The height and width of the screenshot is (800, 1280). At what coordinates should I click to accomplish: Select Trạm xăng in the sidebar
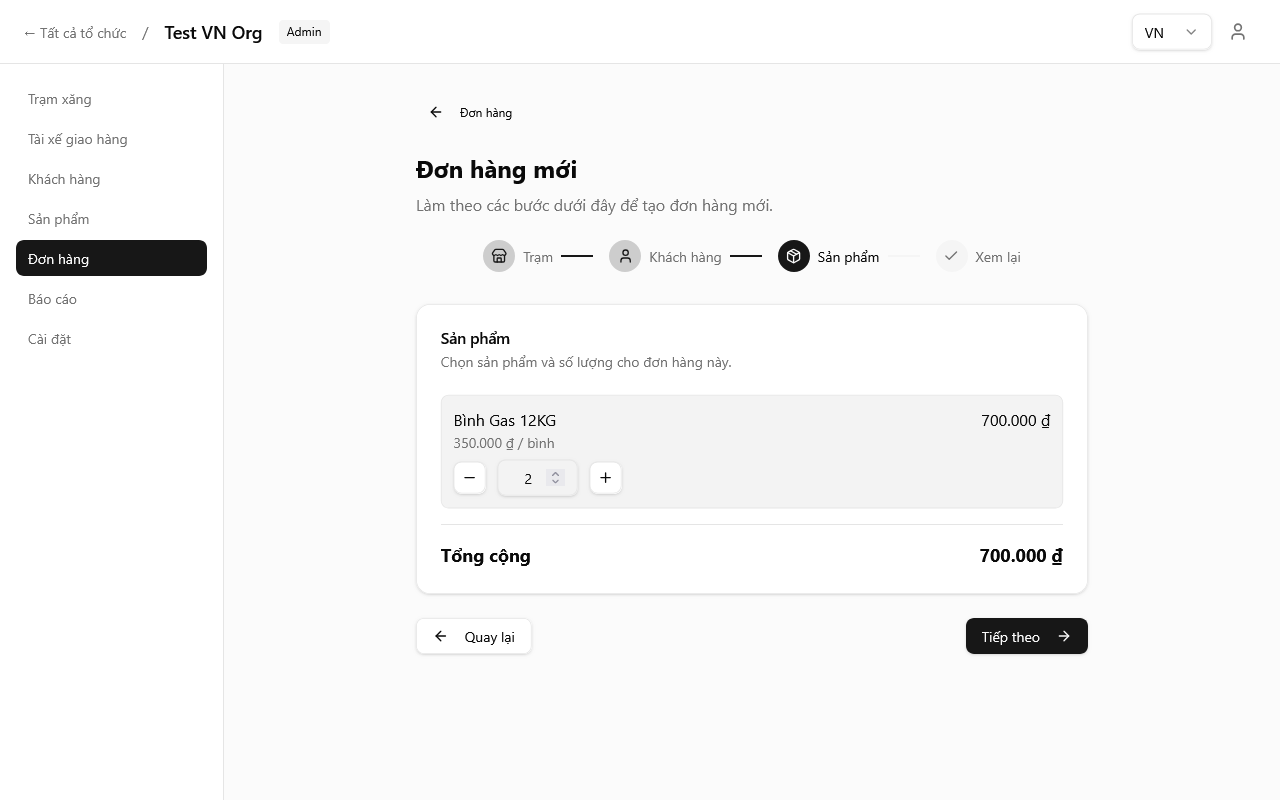click(59, 99)
